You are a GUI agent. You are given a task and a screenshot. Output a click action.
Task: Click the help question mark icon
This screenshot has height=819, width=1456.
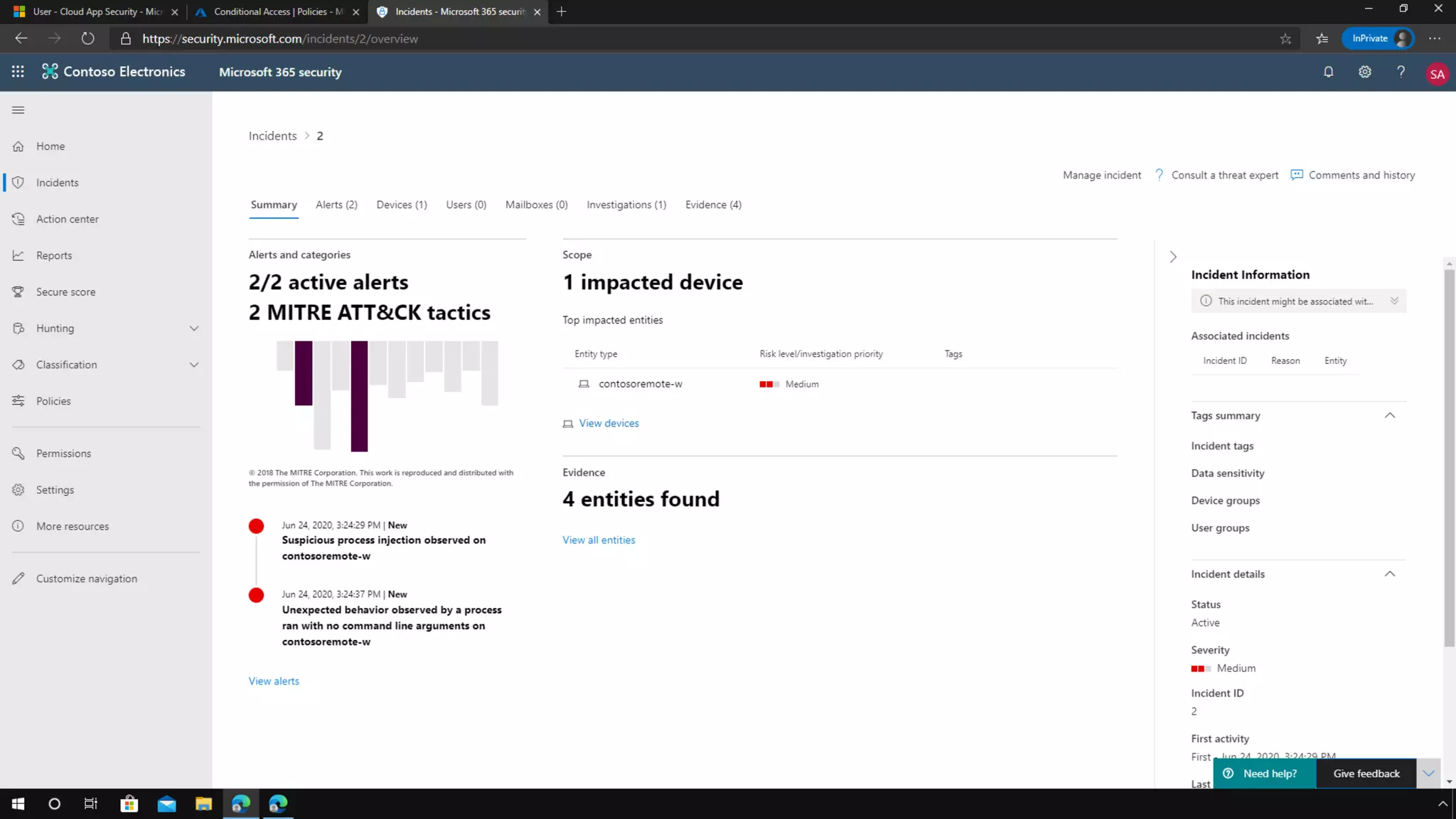point(1401,72)
